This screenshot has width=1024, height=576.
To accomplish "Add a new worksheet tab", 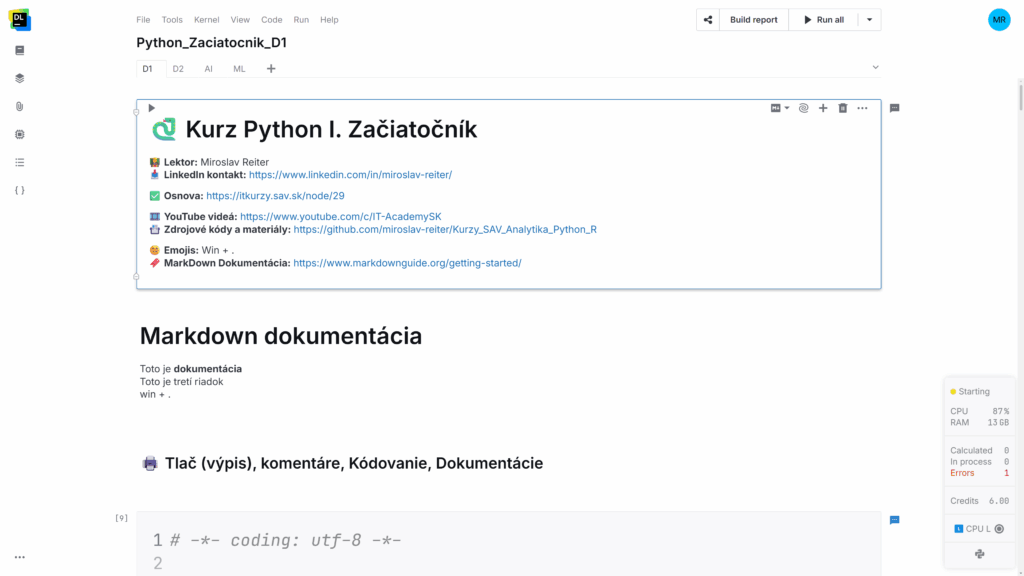I will (x=271, y=69).
